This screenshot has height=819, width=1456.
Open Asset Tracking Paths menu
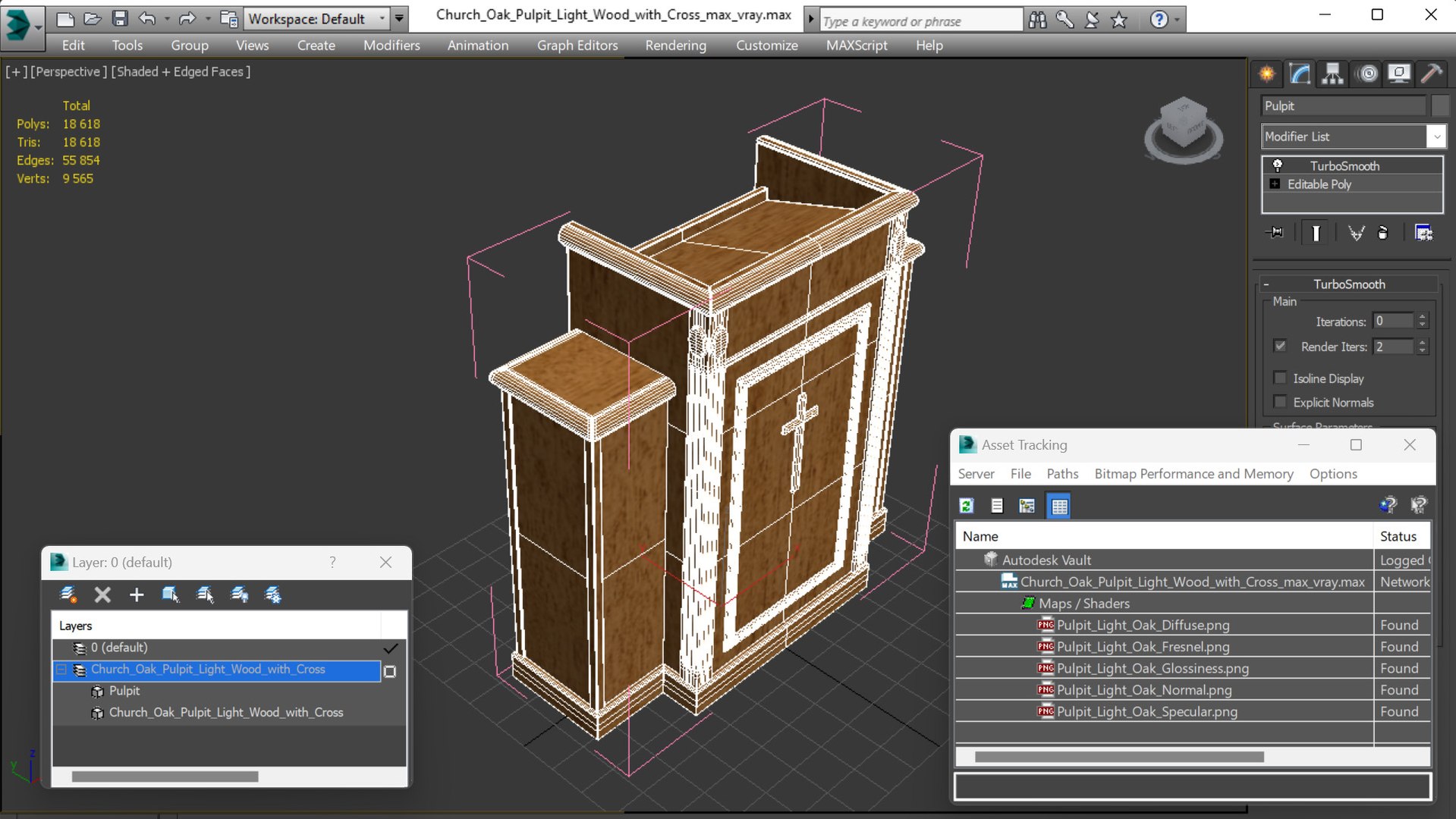click(1062, 474)
